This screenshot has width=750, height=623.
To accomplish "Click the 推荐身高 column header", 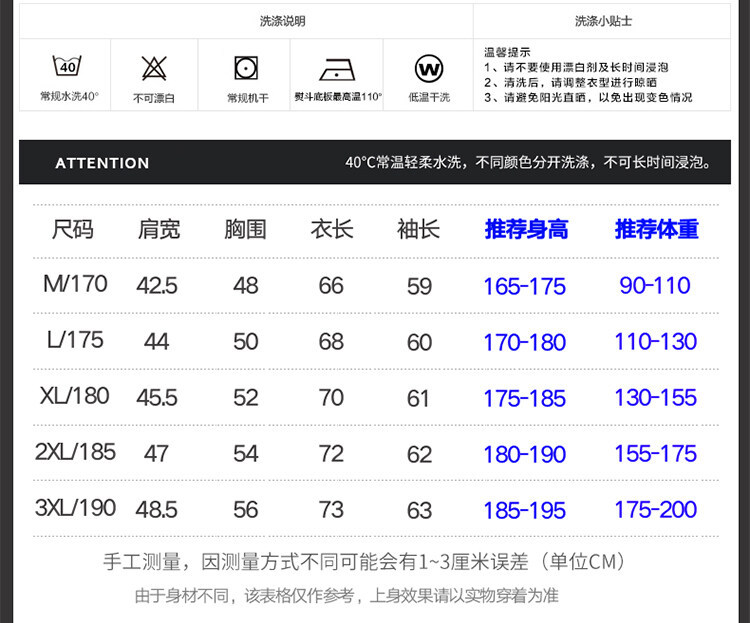I will coord(527,229).
